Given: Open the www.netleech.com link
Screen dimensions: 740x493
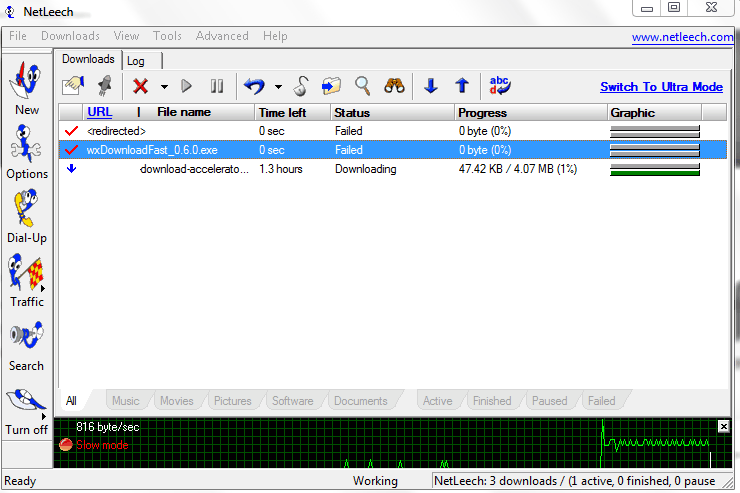Looking at the screenshot, I should [682, 37].
